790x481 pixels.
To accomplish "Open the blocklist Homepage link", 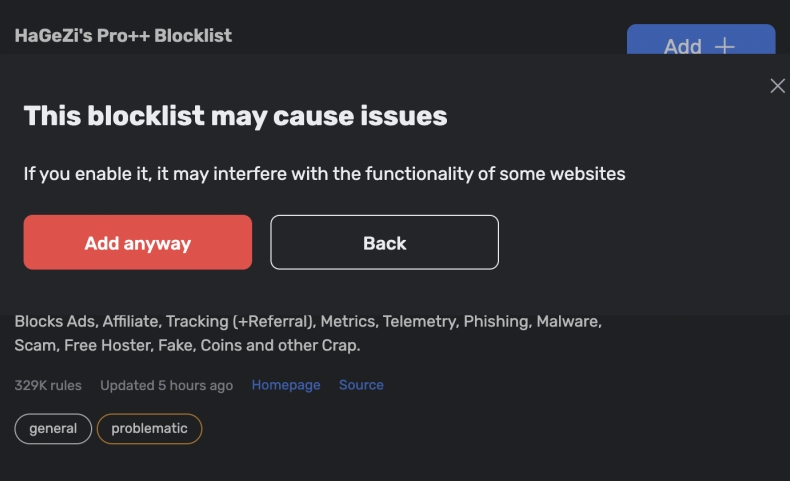I will coord(286,385).
